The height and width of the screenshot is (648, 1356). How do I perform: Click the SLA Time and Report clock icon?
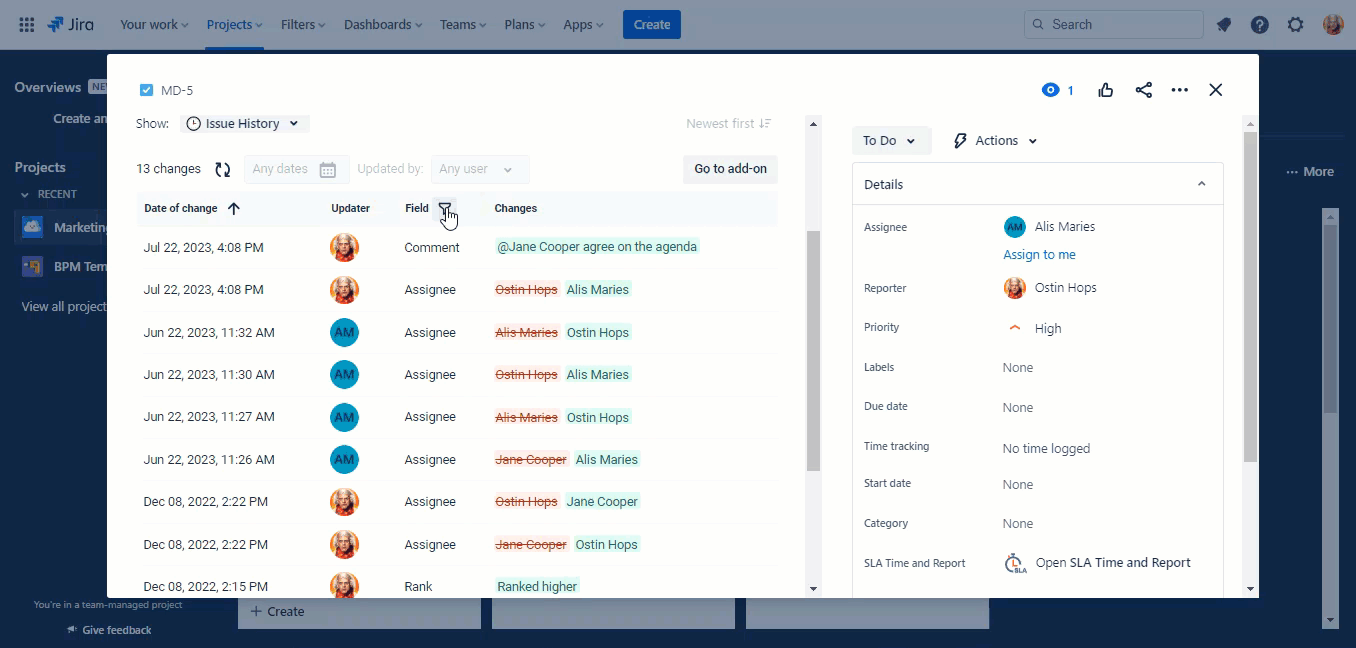tap(1015, 563)
